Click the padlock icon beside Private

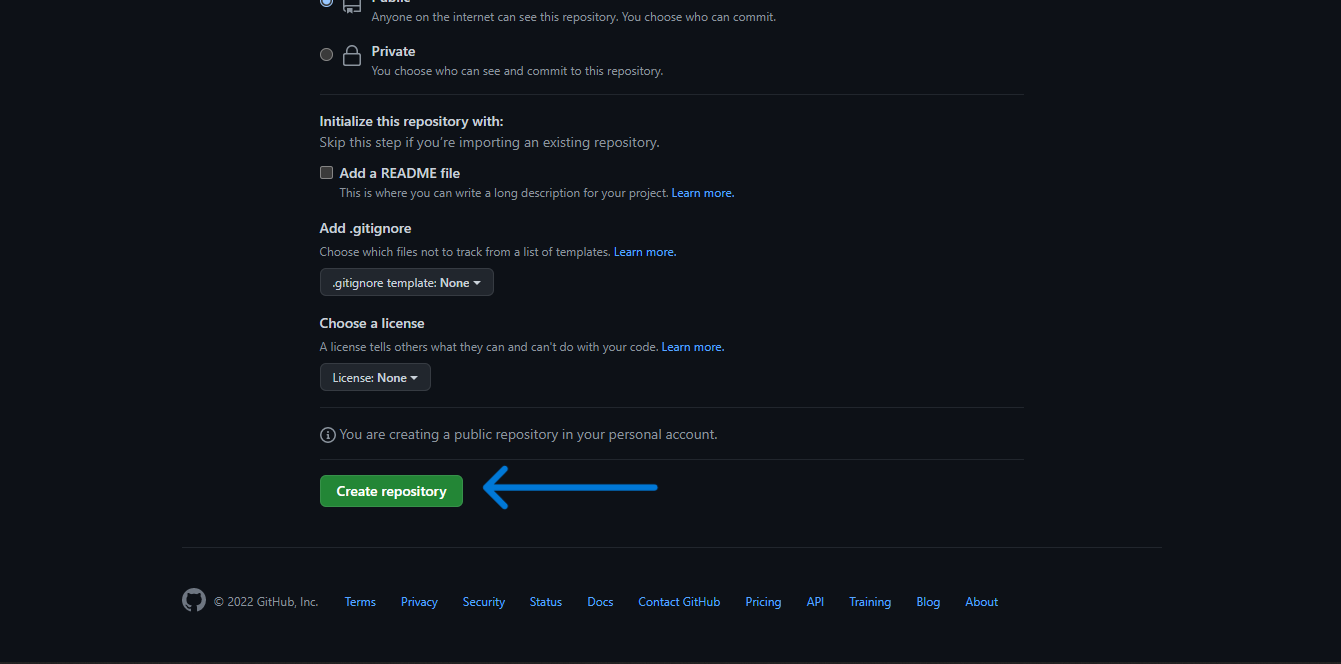[x=351, y=56]
